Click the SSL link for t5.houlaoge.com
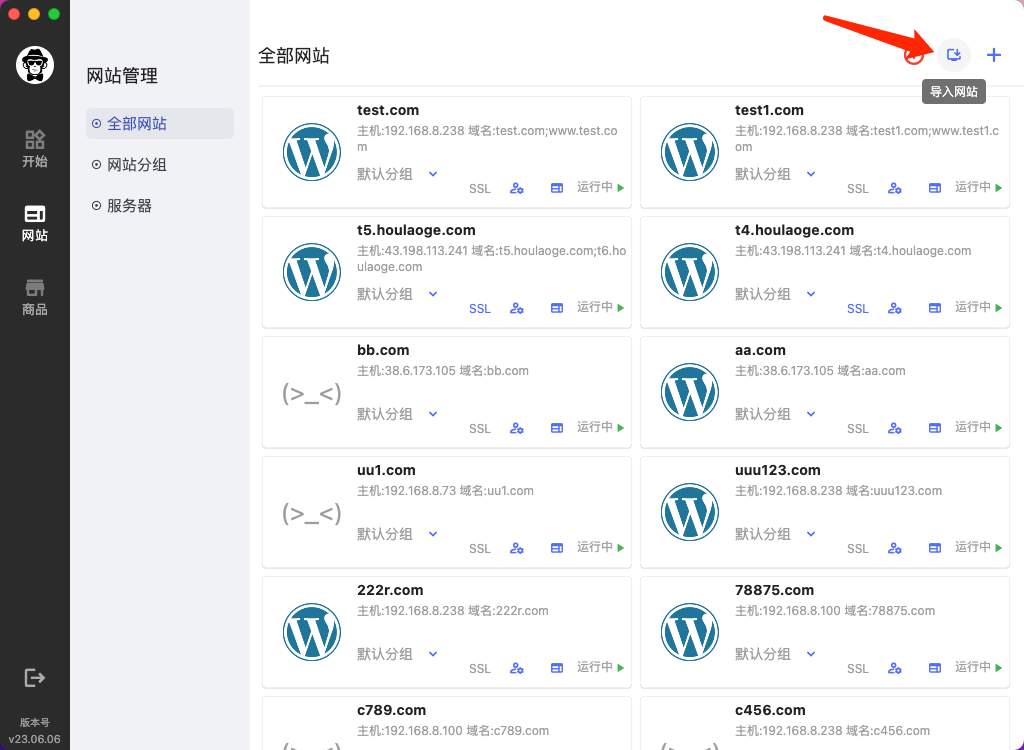 (x=479, y=308)
